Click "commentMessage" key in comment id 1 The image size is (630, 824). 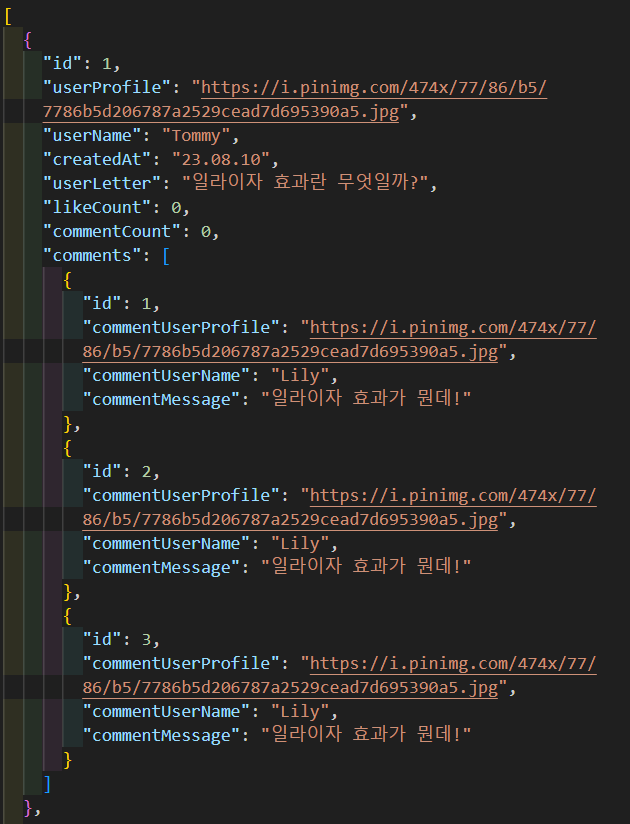tap(161, 399)
